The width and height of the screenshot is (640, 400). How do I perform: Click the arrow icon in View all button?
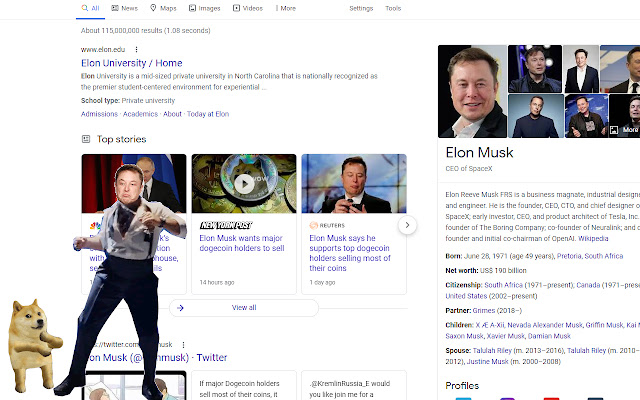(x=180, y=308)
